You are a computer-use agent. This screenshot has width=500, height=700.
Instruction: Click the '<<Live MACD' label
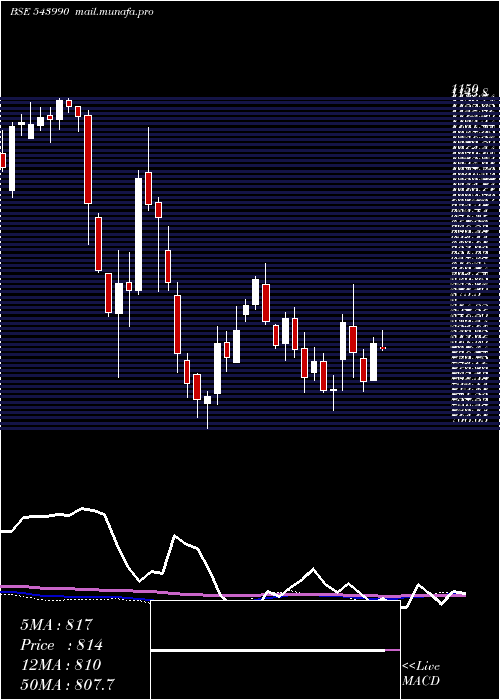click(x=421, y=674)
